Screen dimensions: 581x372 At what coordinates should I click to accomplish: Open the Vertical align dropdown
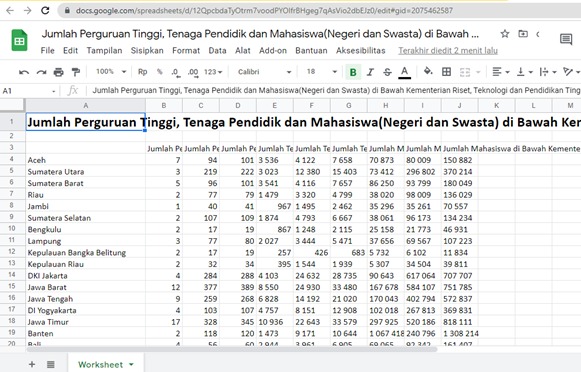pos(524,72)
